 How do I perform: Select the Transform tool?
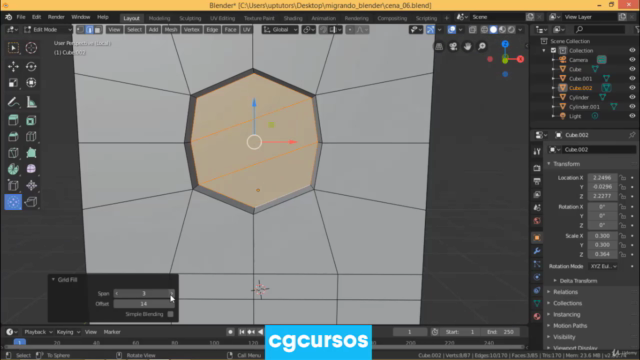coord(31,83)
